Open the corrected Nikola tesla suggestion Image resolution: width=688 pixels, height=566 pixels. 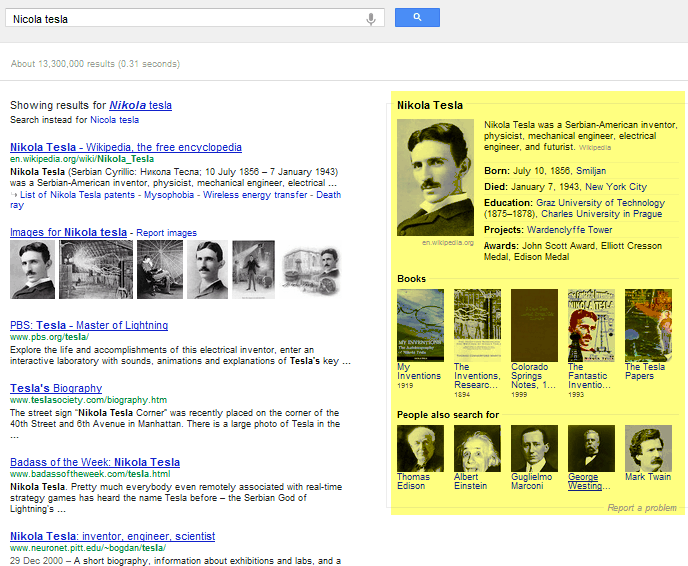tap(140, 105)
